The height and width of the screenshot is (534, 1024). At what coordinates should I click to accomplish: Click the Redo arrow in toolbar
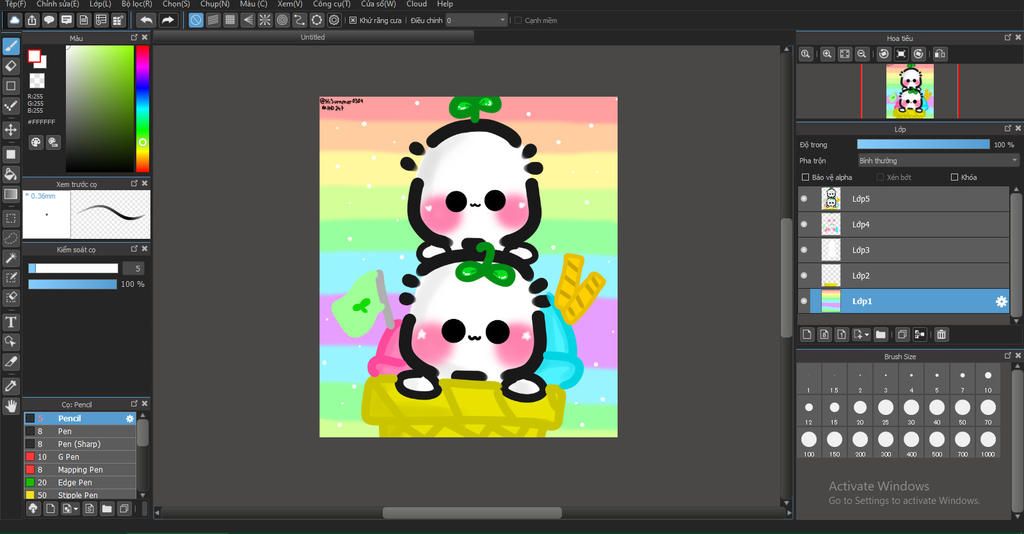[168, 20]
